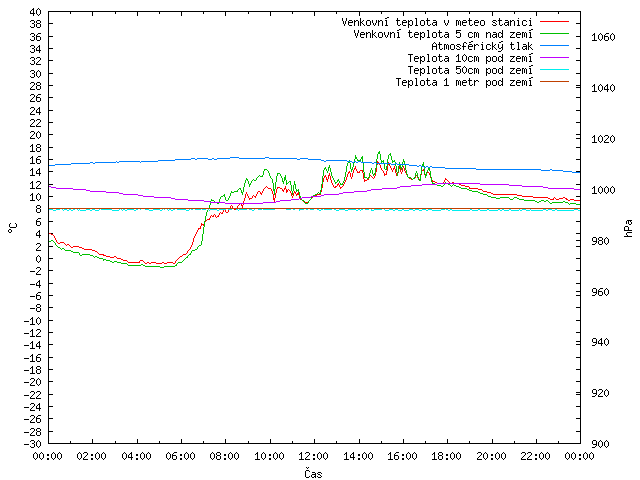Click legend text 'Teplota 50cm pod zemí'
Viewport: 640px width, 480px height.
[x=470, y=70]
